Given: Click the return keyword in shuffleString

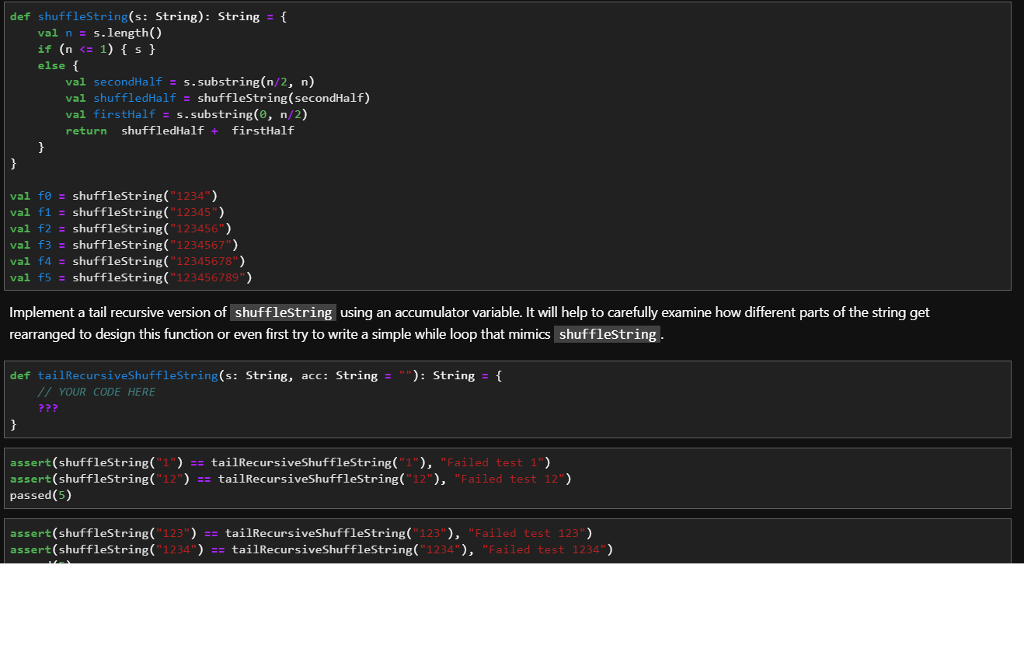Looking at the screenshot, I should click(86, 130).
